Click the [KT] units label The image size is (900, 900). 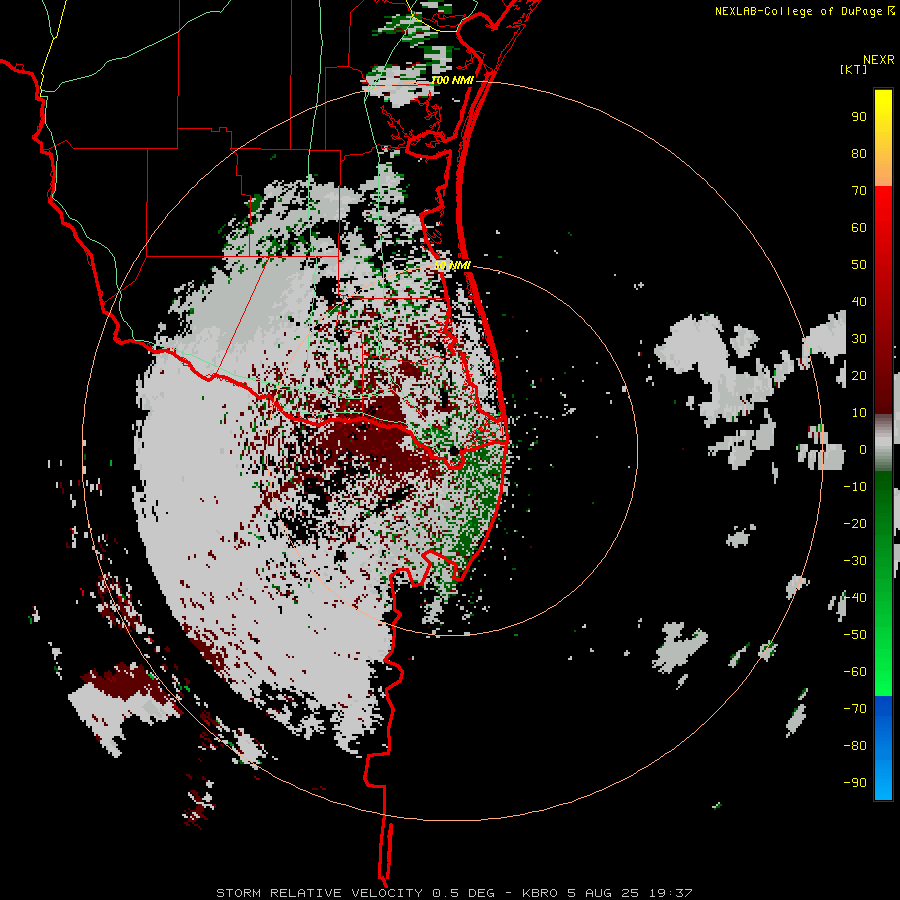tap(854, 69)
